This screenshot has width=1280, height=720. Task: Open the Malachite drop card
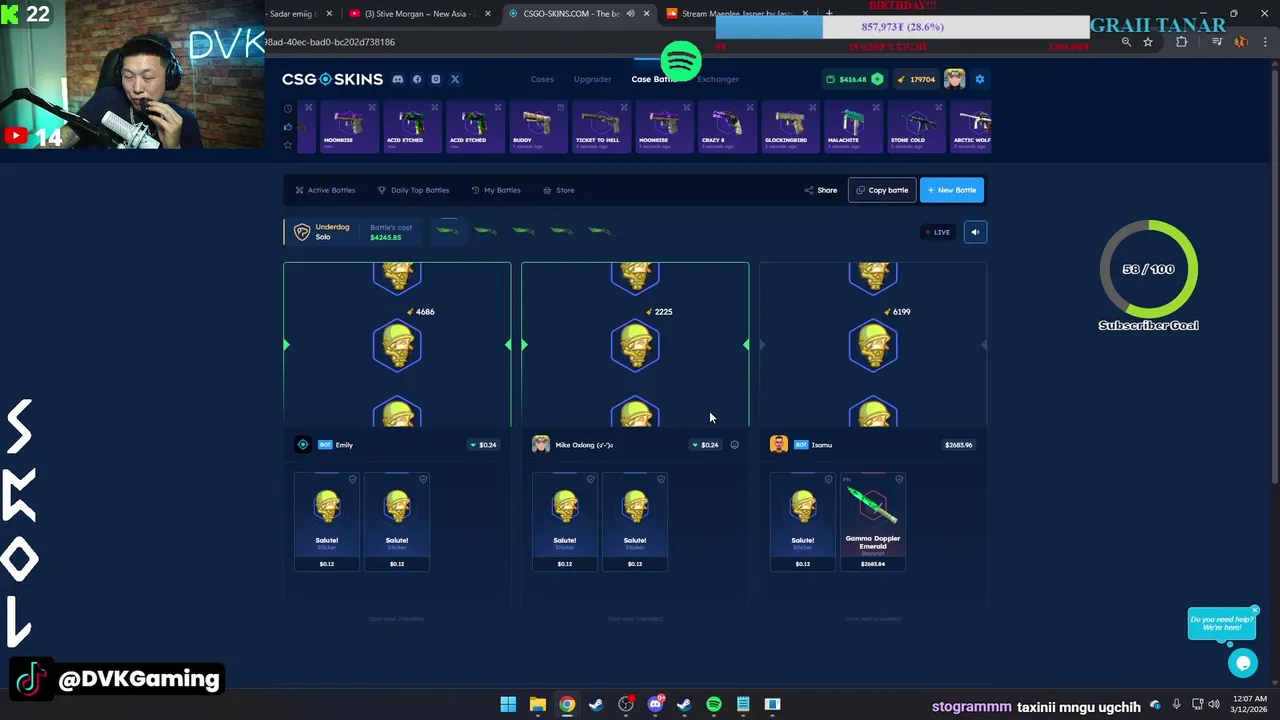click(852, 127)
